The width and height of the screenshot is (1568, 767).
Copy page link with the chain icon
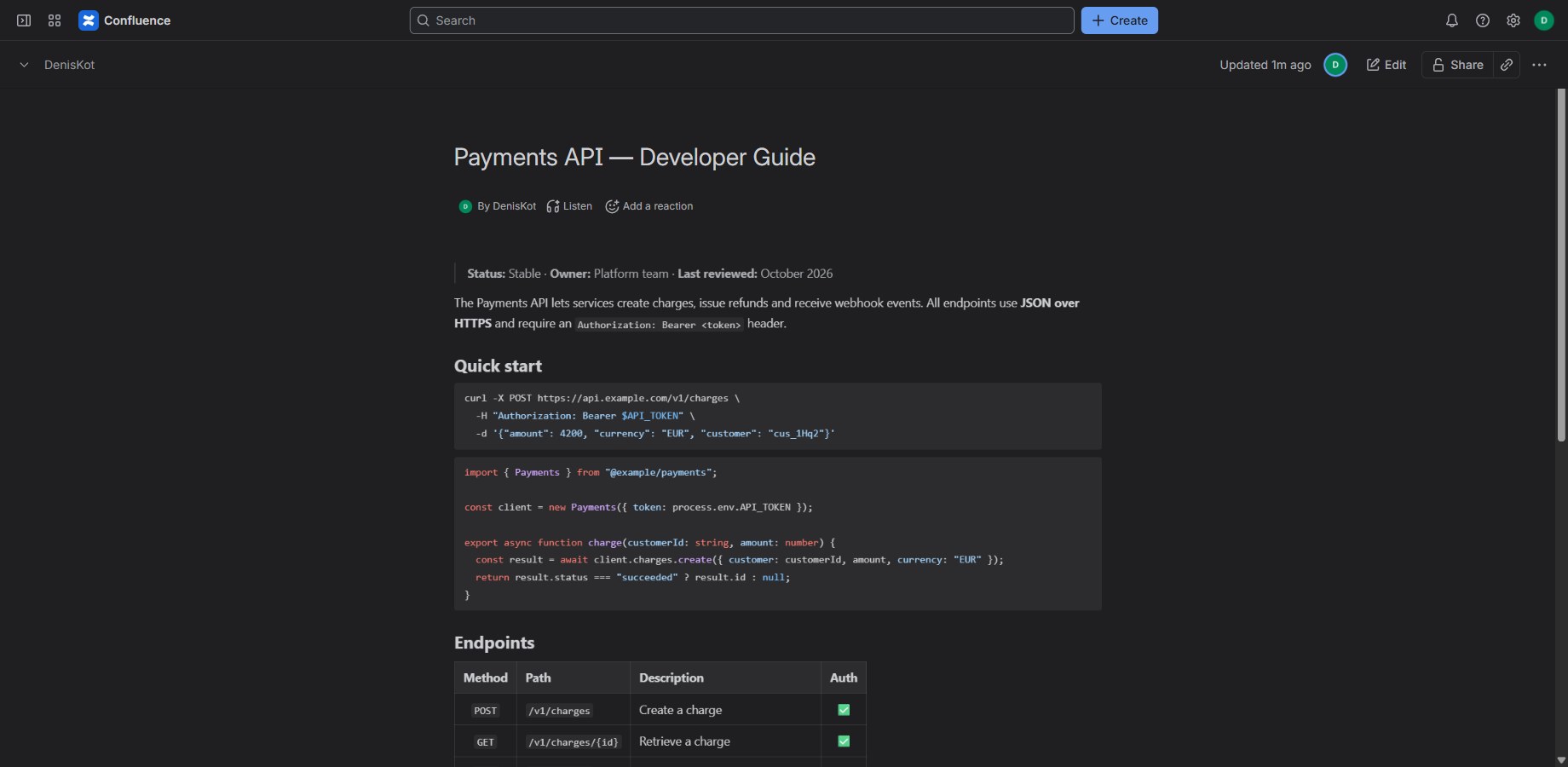point(1507,65)
